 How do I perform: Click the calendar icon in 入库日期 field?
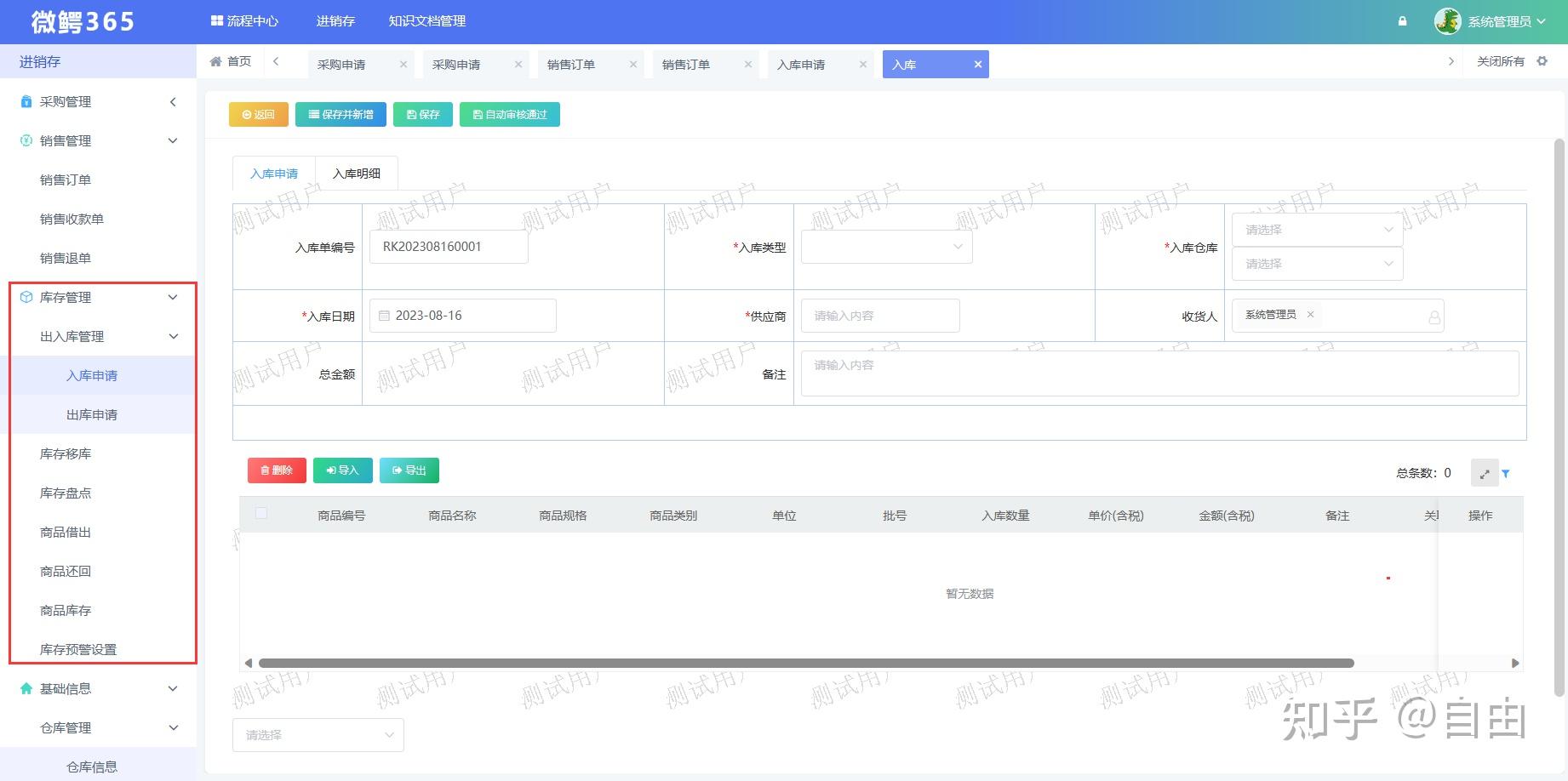pos(384,316)
